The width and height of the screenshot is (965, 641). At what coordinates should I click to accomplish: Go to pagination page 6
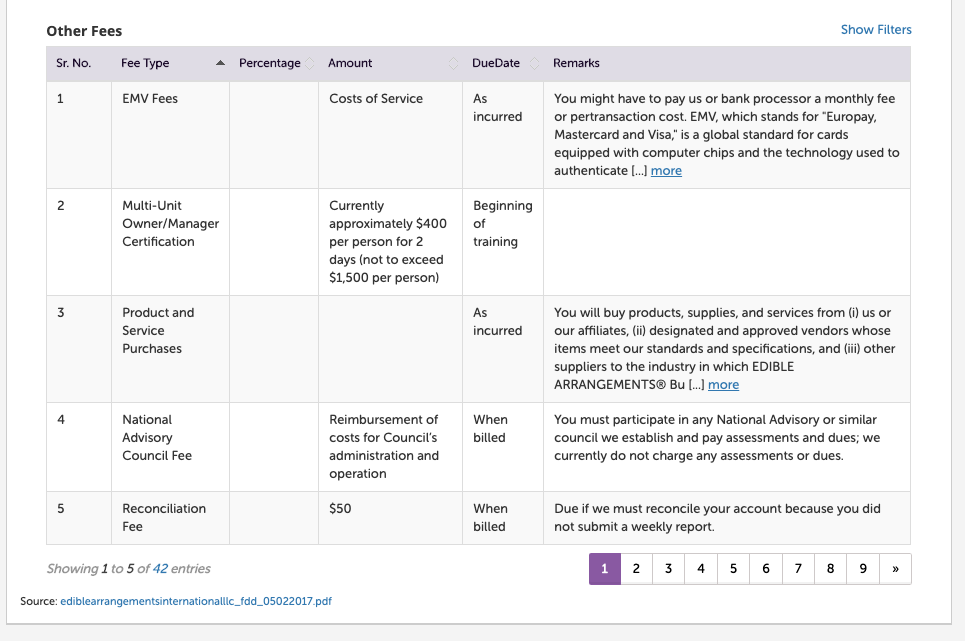click(x=766, y=569)
